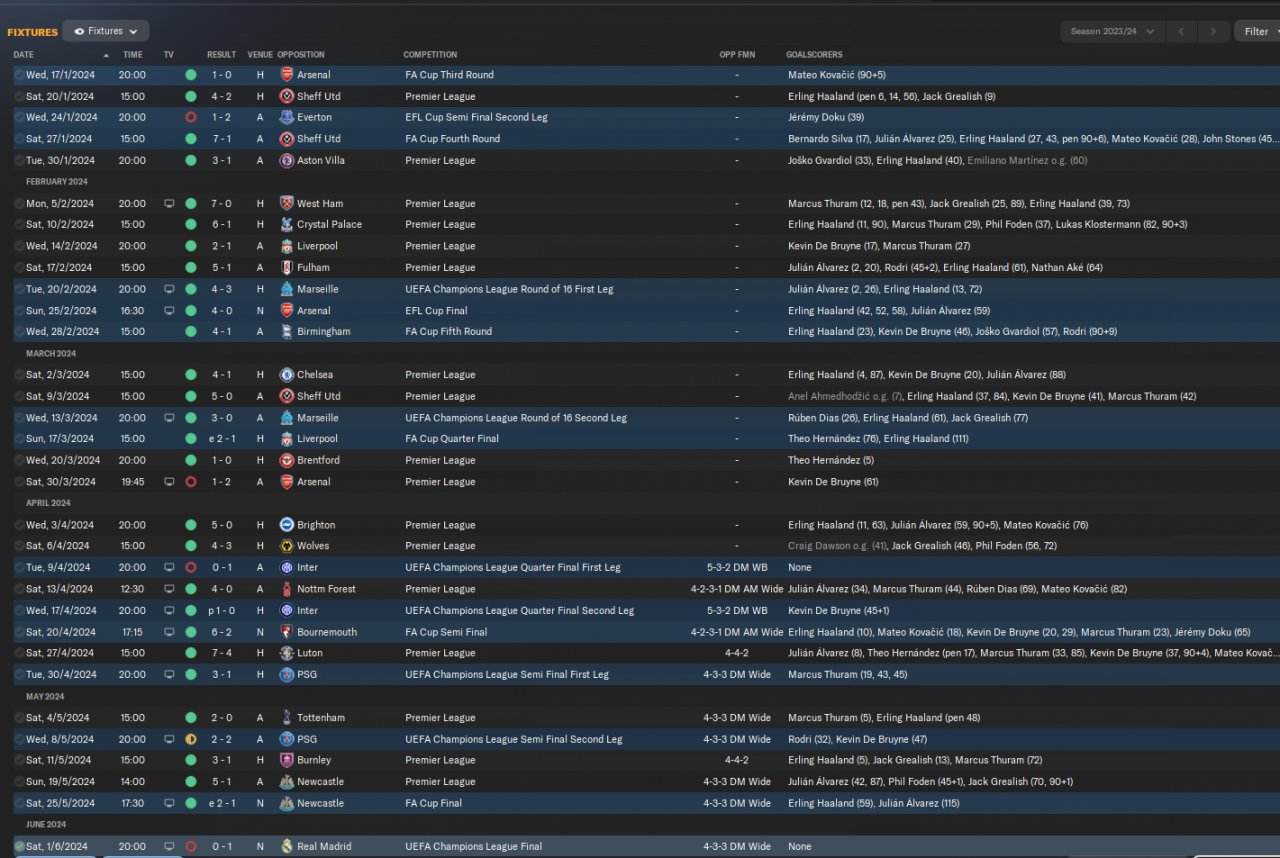Select the 7 - 0 result against West Ham

pos(221,204)
